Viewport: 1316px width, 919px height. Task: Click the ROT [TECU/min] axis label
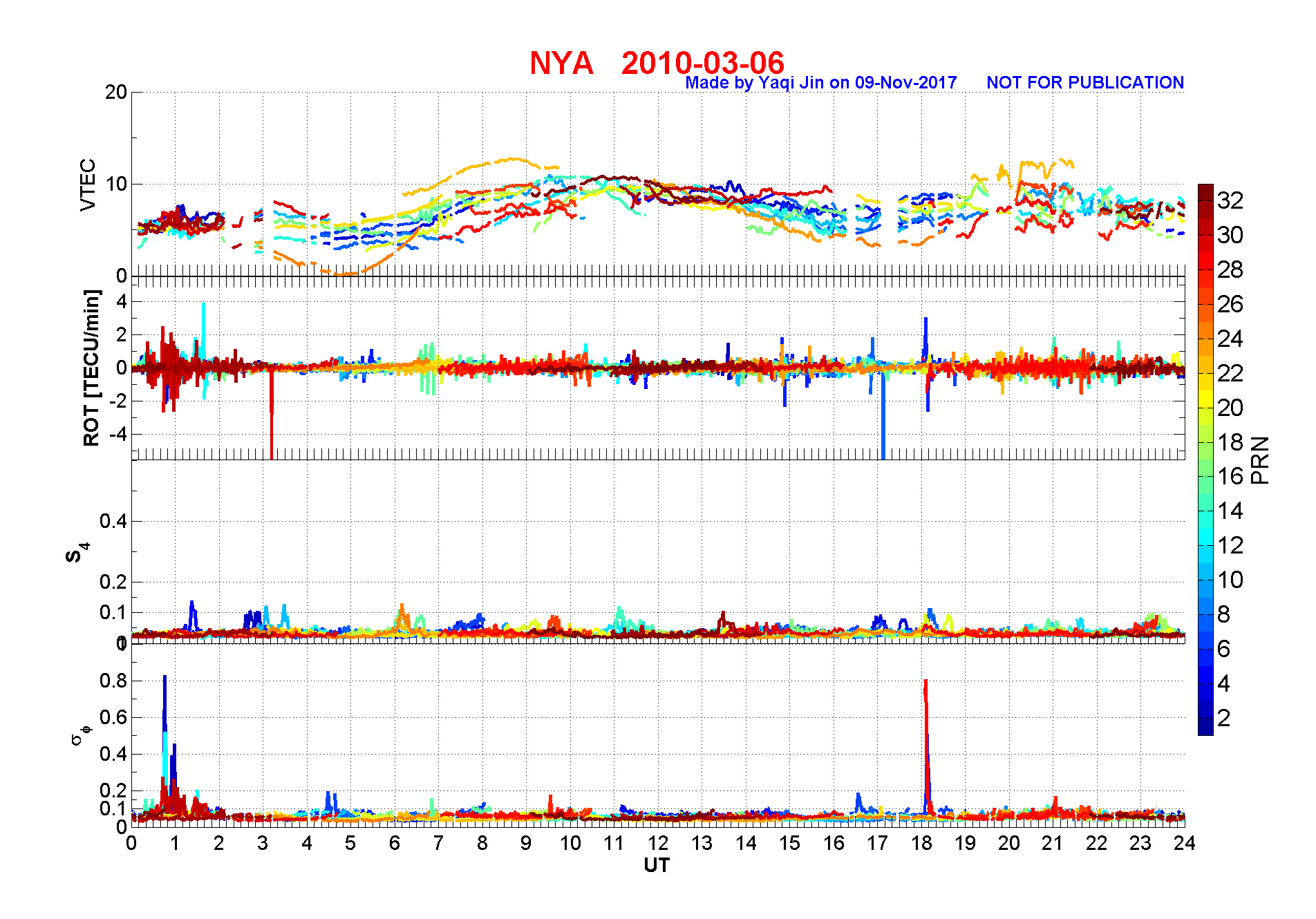coord(91,368)
